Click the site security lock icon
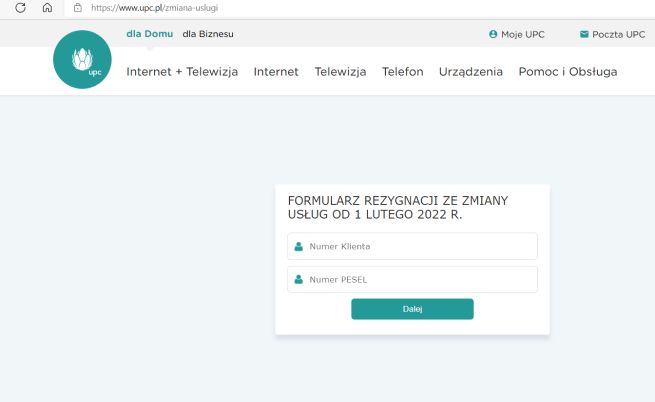This screenshot has width=655, height=402. click(x=78, y=8)
